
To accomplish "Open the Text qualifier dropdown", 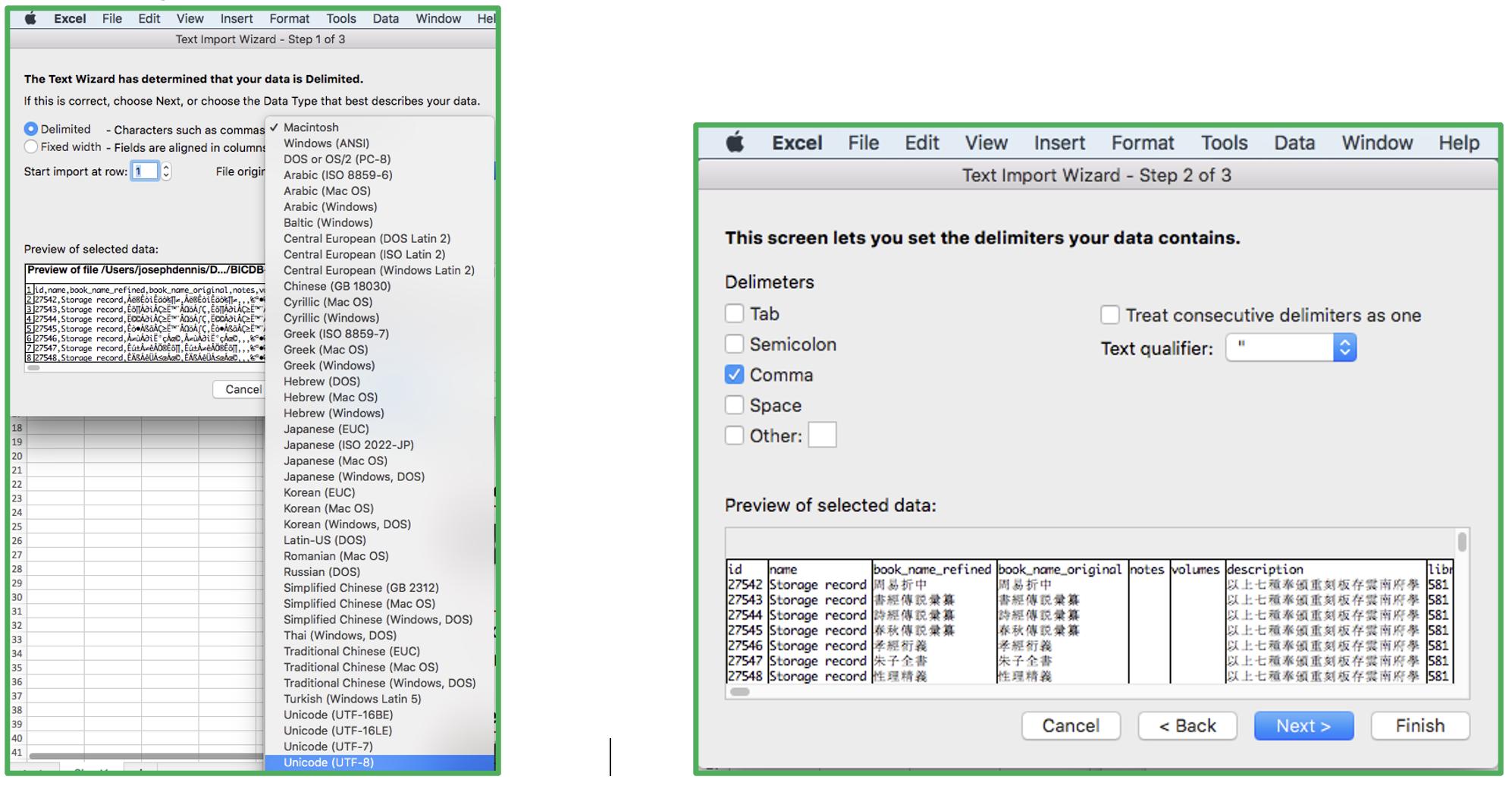I will [1344, 347].
